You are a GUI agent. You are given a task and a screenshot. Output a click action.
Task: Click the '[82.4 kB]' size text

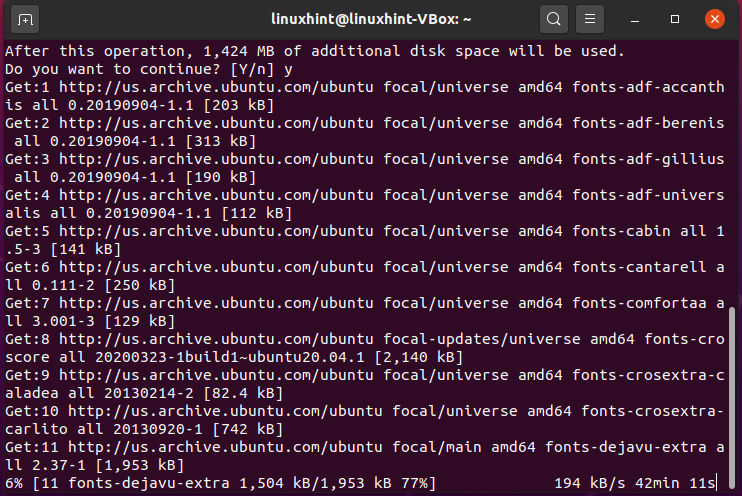243,393
